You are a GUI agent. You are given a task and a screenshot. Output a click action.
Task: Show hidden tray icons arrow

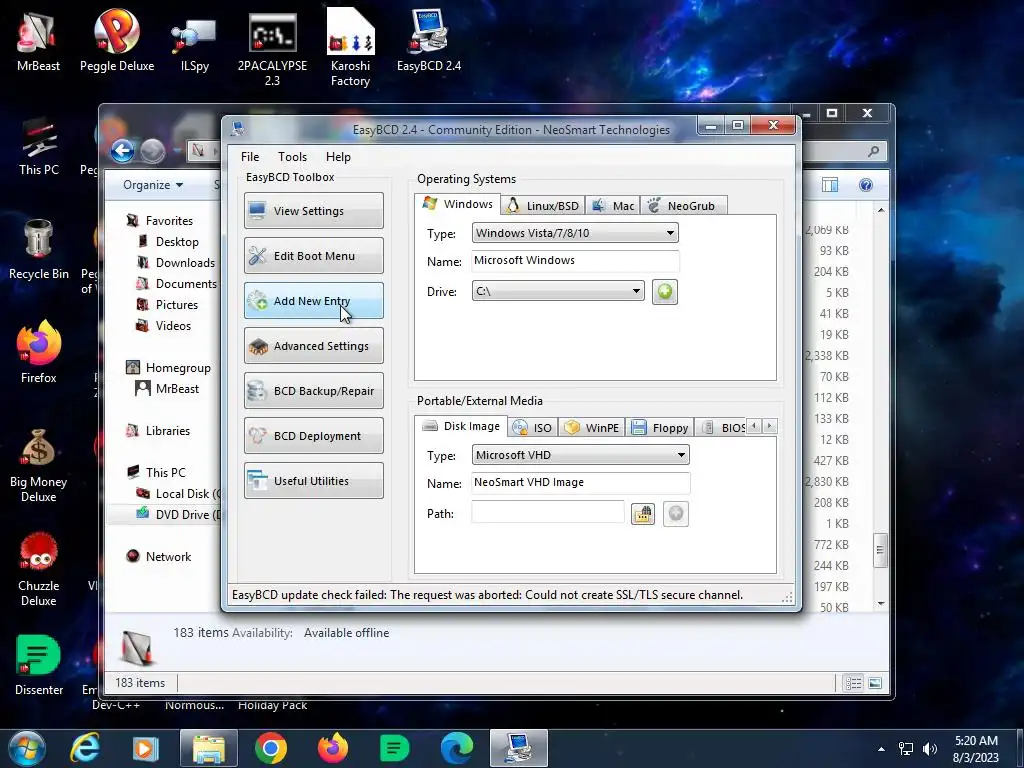coord(881,749)
